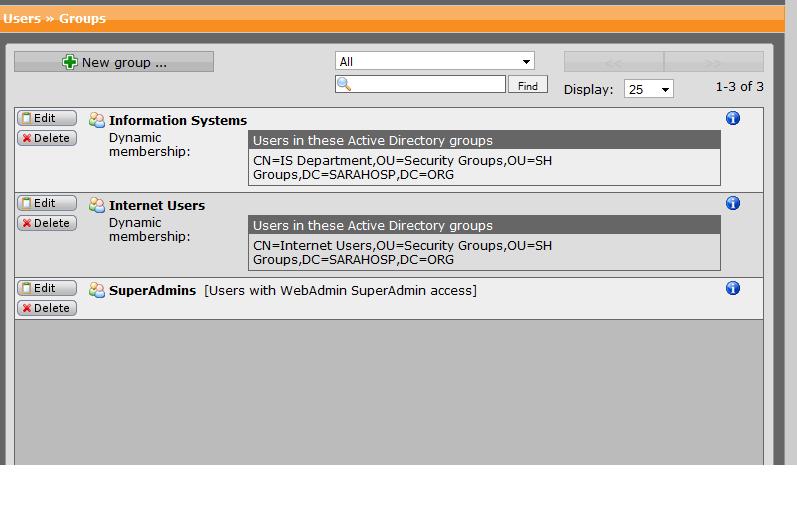
Task: Select the Internet Users group name
Action: click(x=157, y=205)
